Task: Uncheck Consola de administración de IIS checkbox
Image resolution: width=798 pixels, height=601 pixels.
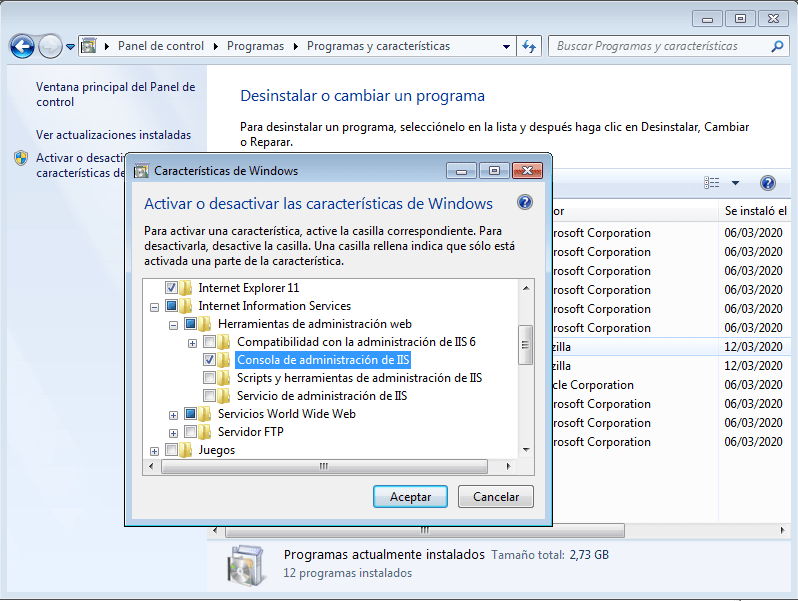Action: [x=210, y=360]
